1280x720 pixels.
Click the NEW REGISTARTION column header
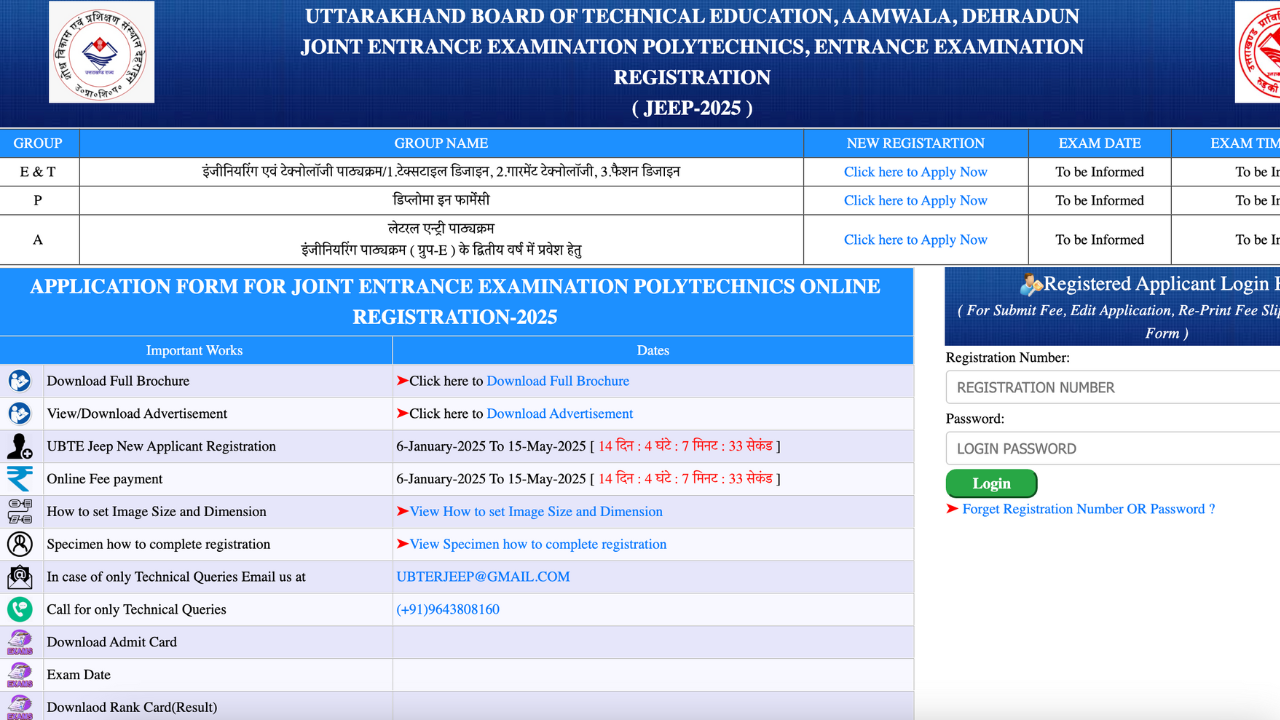pyautogui.click(x=916, y=143)
